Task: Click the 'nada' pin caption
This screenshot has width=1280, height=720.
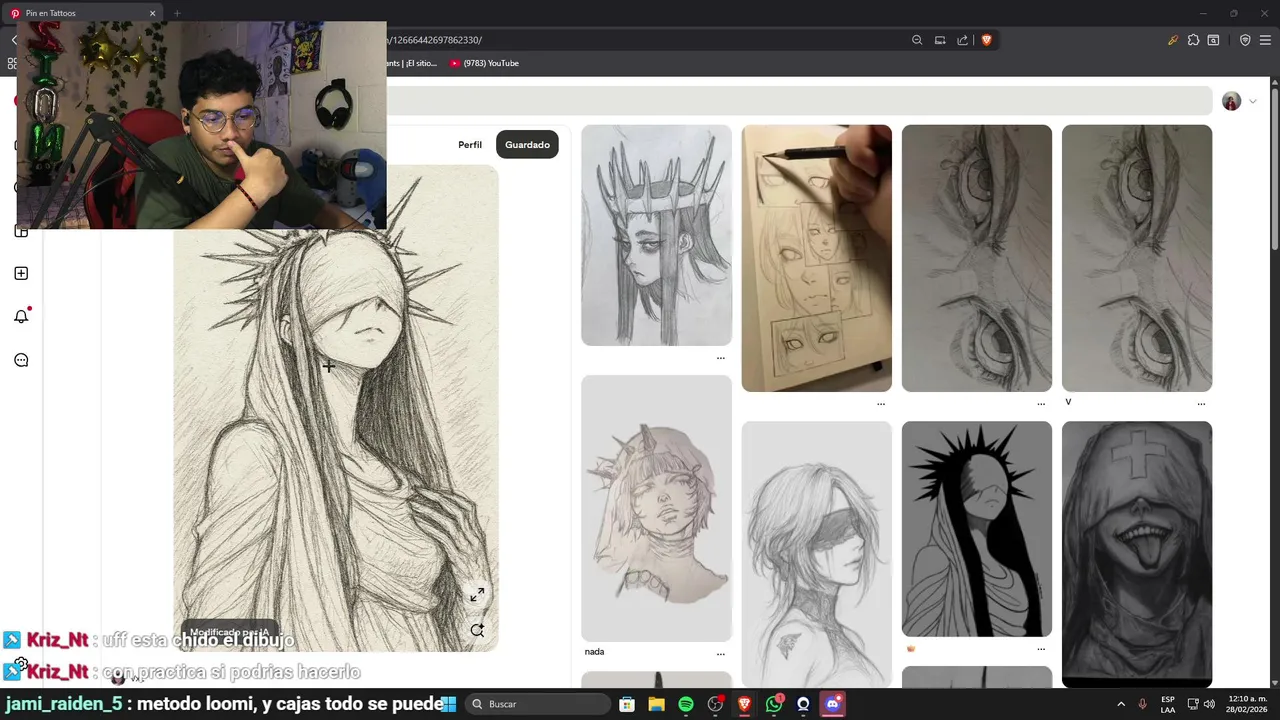Action: tap(594, 652)
